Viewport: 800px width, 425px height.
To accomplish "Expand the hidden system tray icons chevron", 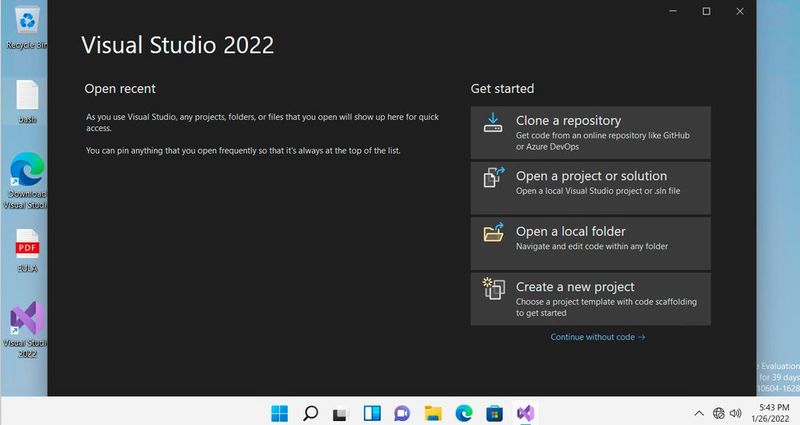I will pos(699,413).
